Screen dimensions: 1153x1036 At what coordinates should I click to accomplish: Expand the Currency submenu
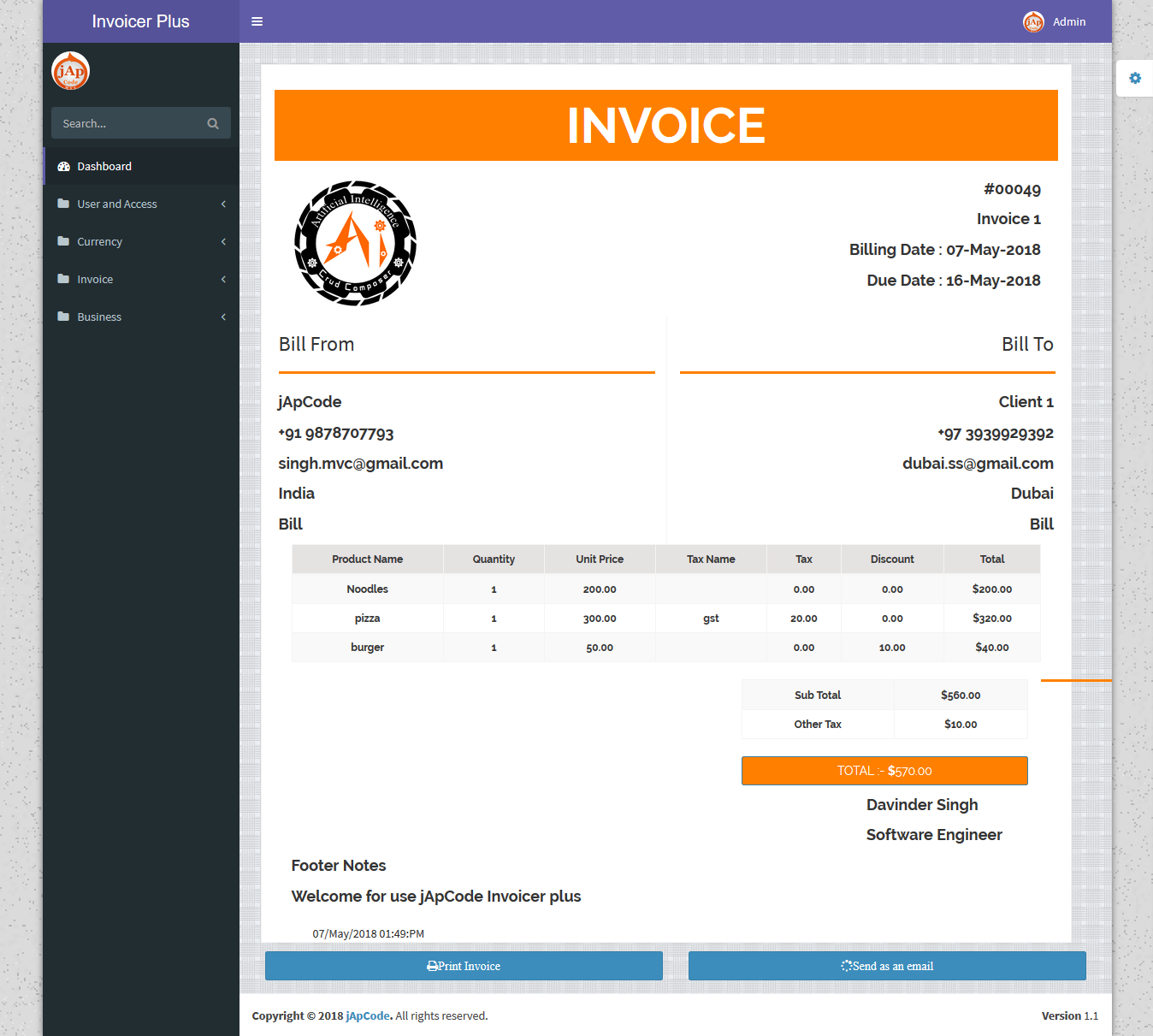(x=222, y=241)
